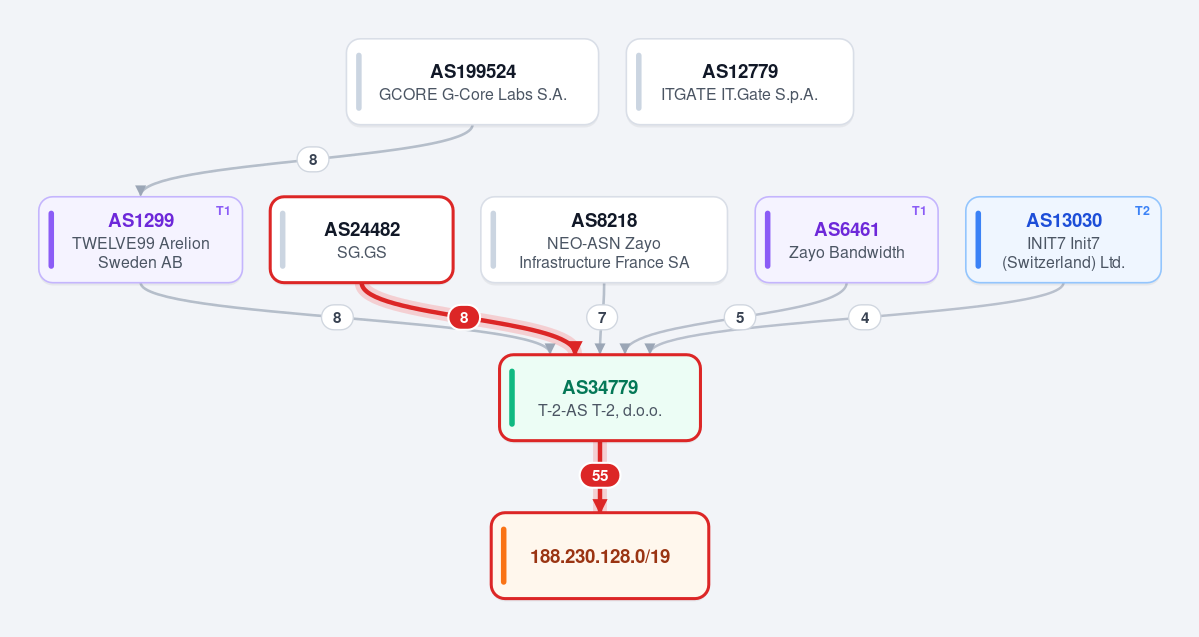Click the 8 badge below AS199524
Viewport: 1199px width, 637px height.
[x=313, y=160]
